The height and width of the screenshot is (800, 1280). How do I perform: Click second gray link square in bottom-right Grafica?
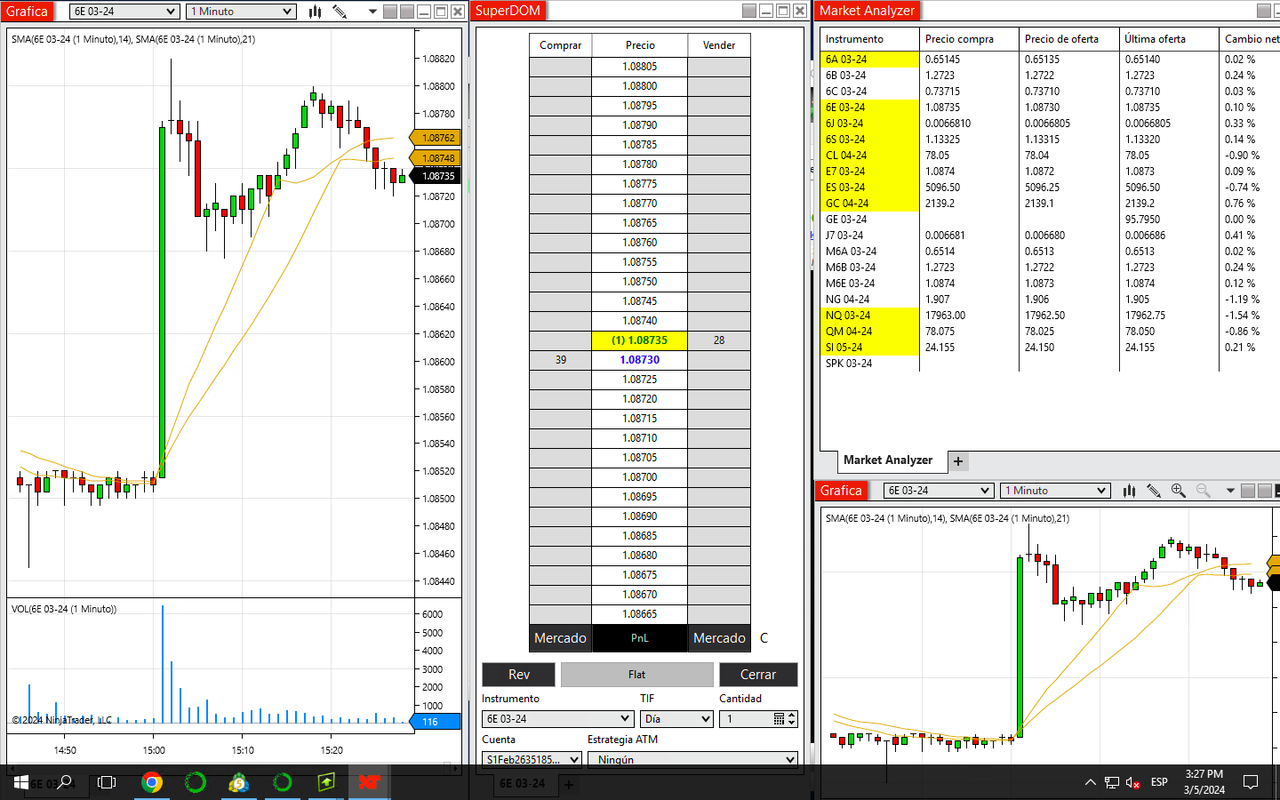[x=1265, y=490]
